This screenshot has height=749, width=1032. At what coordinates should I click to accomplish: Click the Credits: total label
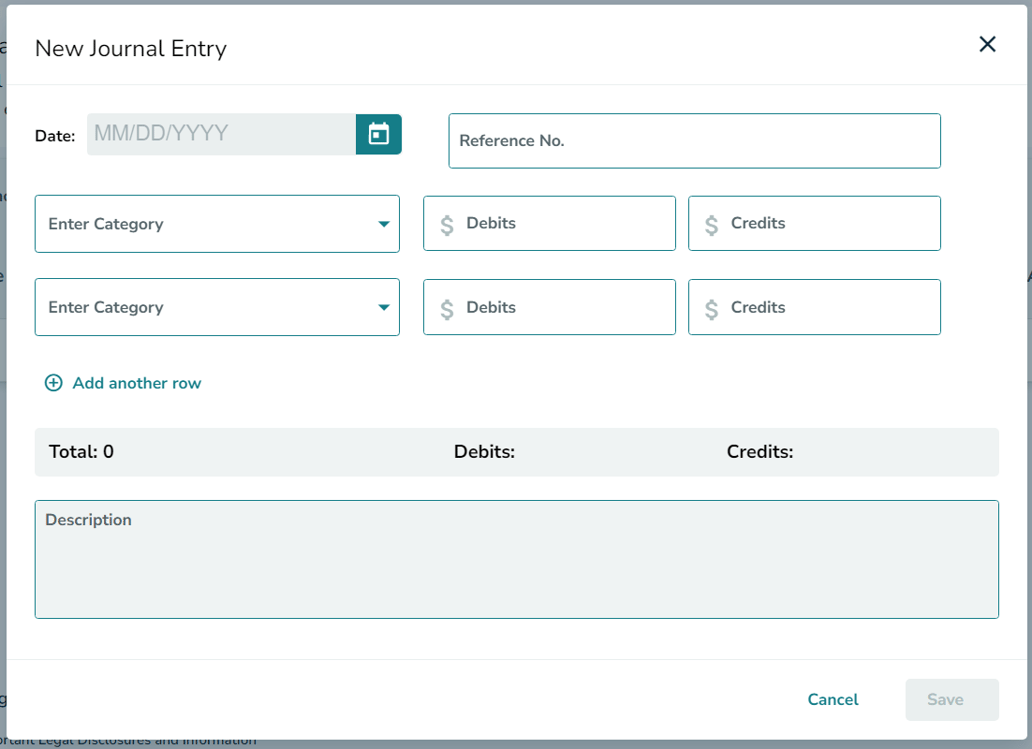tap(760, 452)
